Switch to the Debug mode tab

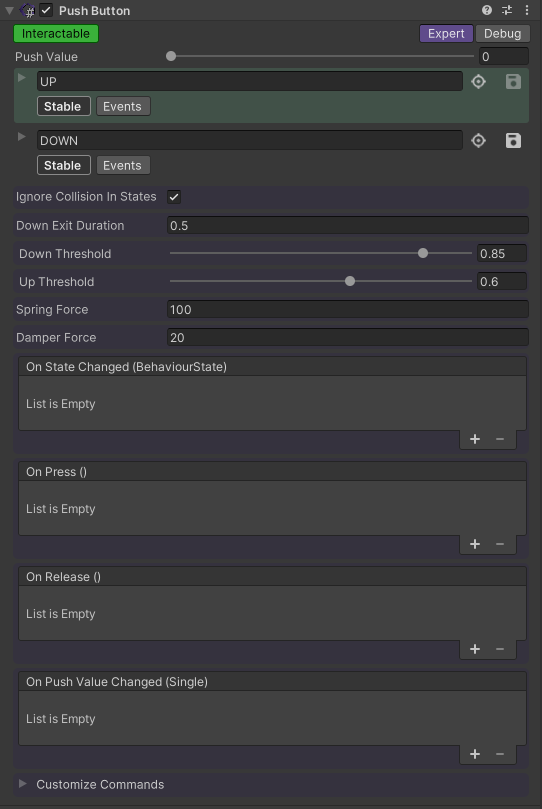502,34
